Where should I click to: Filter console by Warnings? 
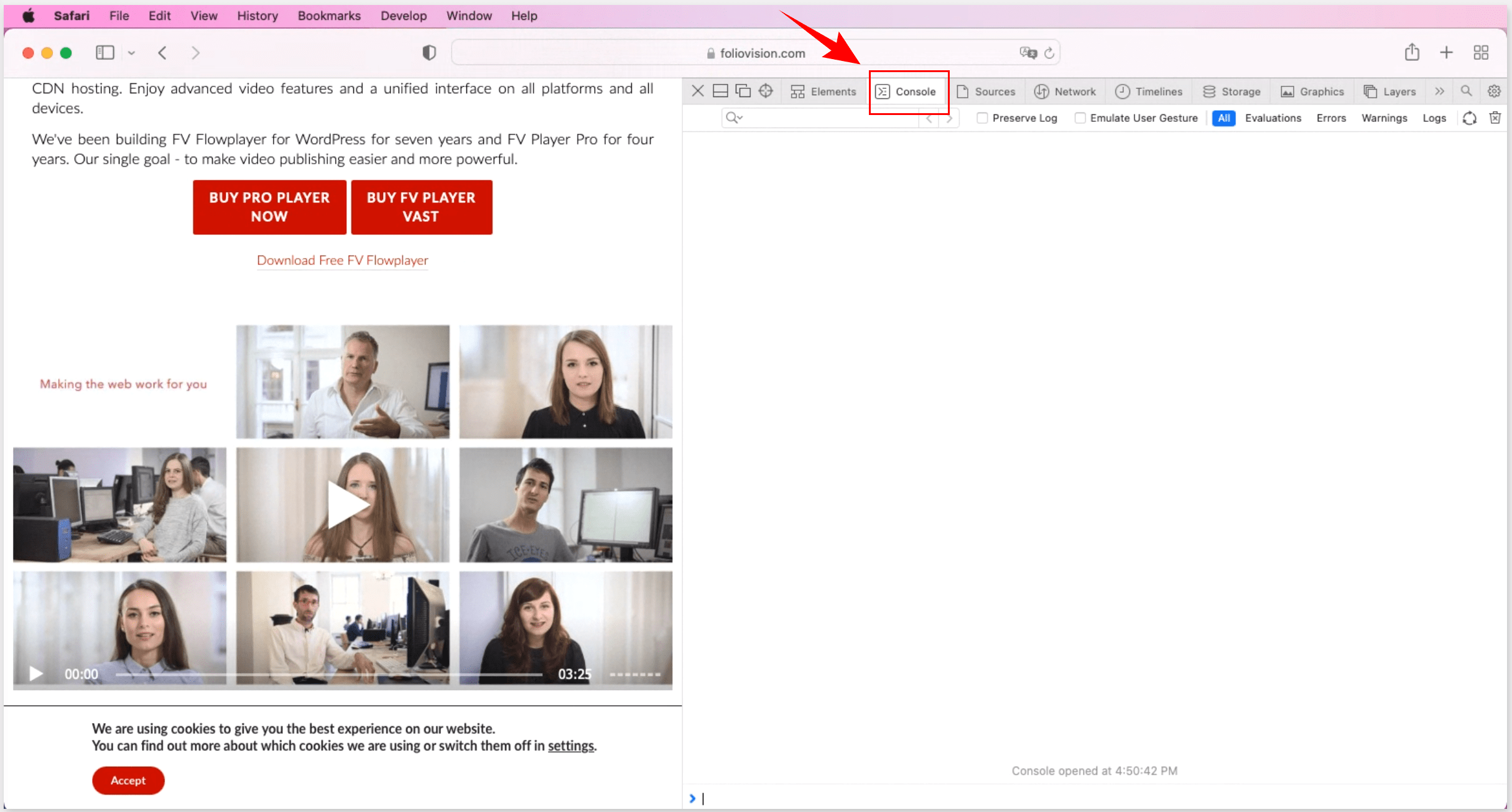[x=1384, y=118]
